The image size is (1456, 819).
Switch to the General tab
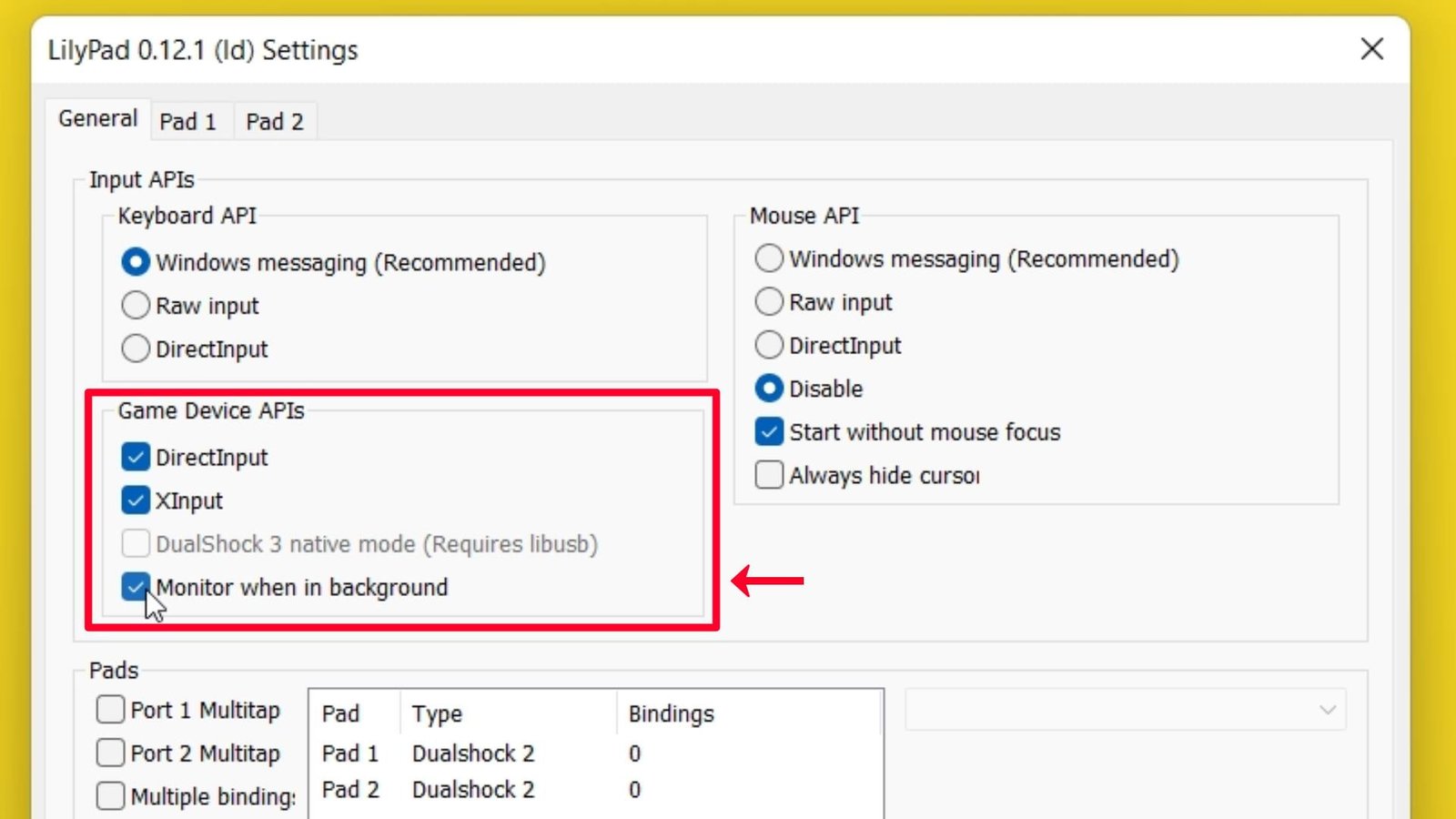(x=98, y=119)
